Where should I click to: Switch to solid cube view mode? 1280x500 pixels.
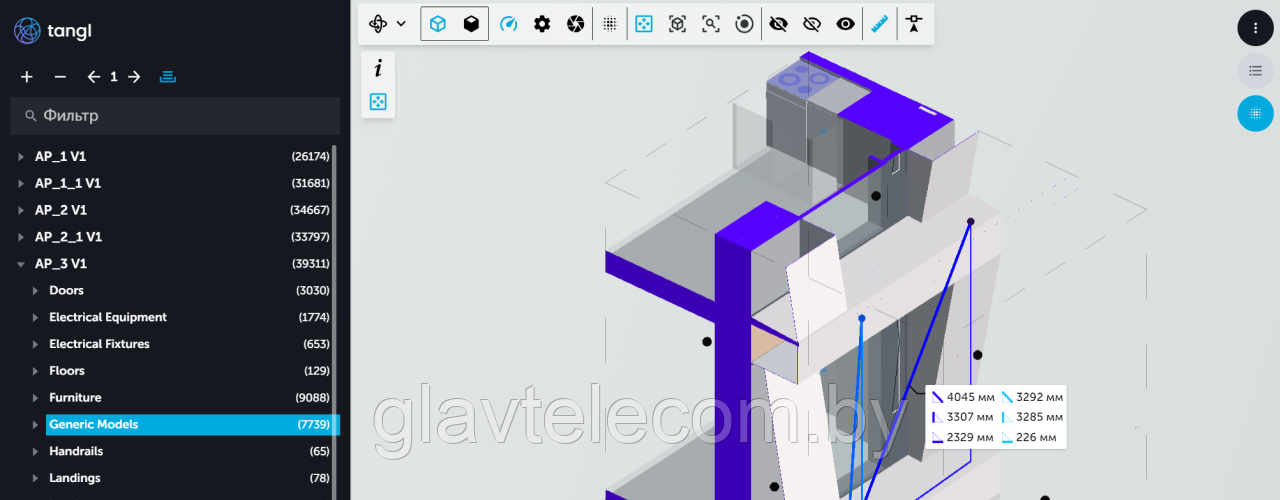point(471,24)
